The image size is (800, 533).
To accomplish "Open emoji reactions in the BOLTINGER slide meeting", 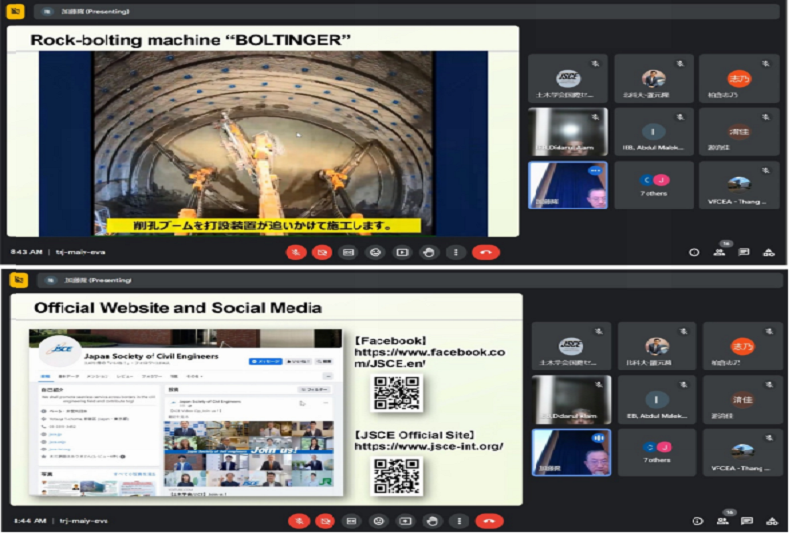I will [376, 252].
